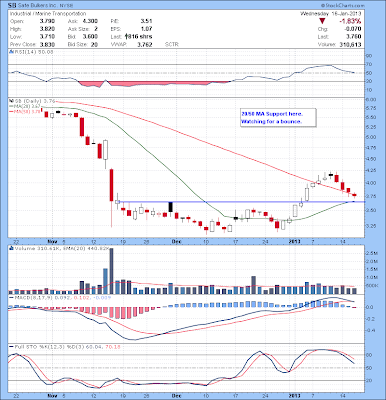Click the Low price value 3.710
386x400 pixels.
[47, 37]
